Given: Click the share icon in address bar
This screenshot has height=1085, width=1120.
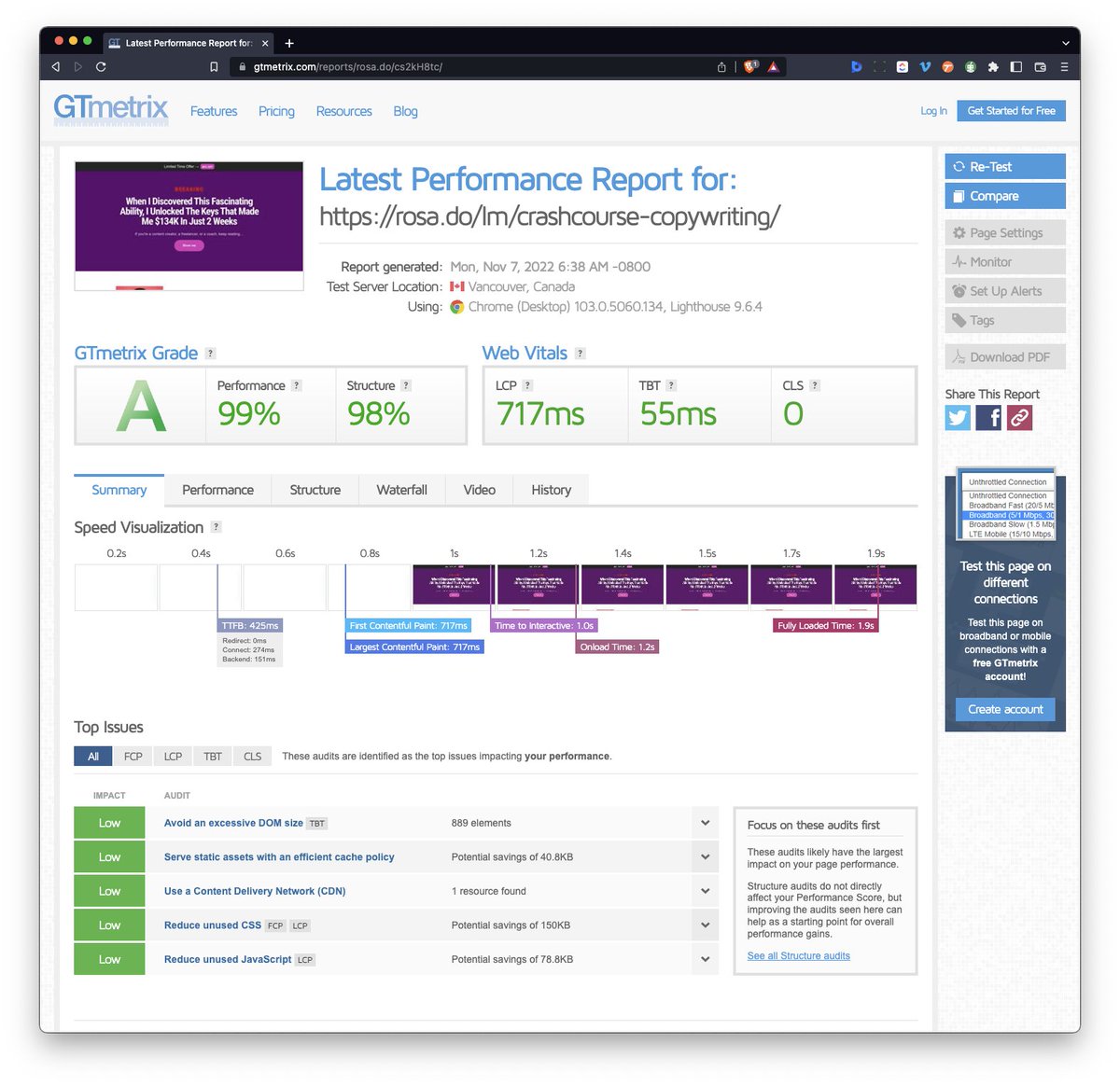Looking at the screenshot, I should (x=721, y=67).
